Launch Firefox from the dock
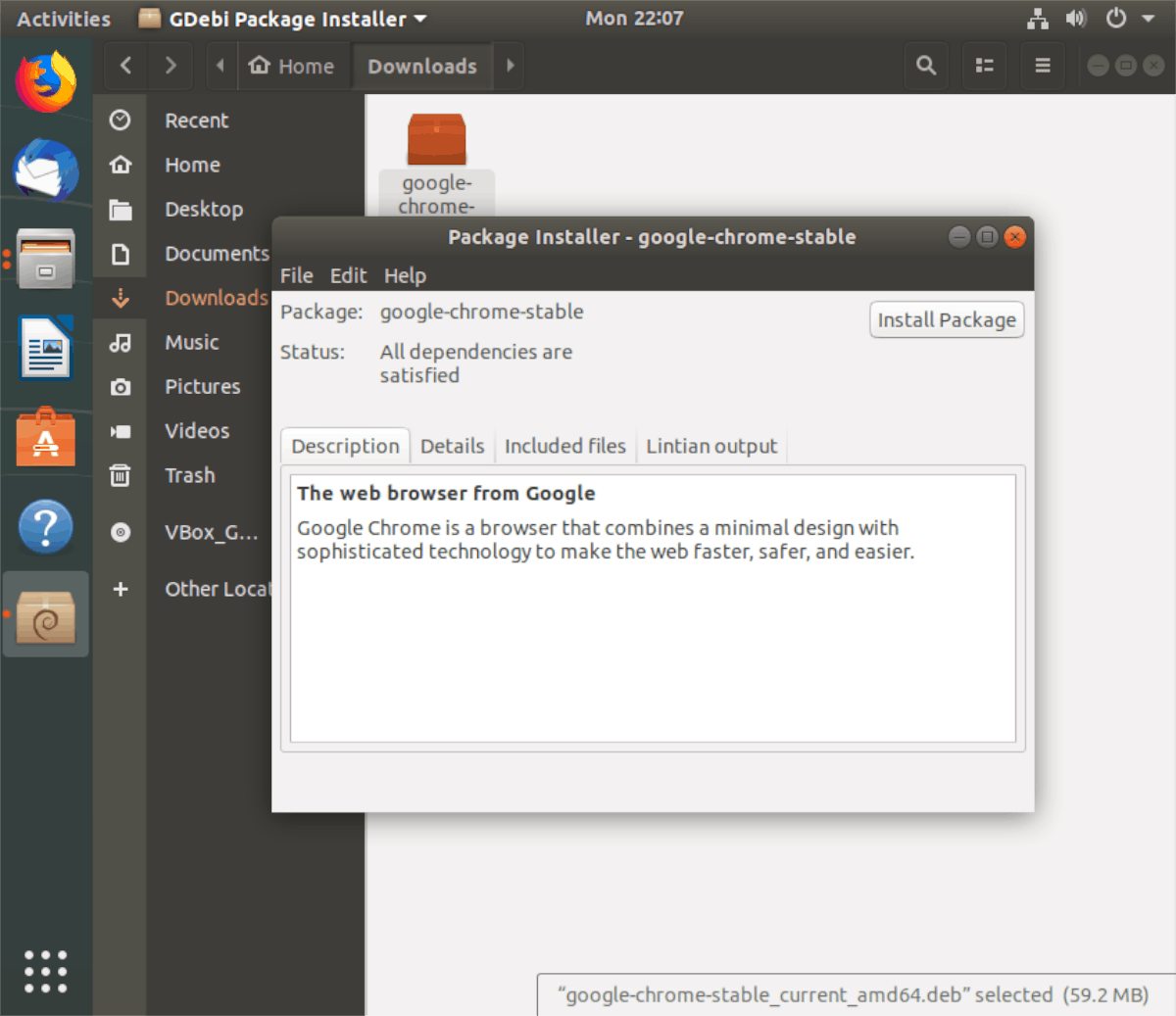 pyautogui.click(x=45, y=81)
